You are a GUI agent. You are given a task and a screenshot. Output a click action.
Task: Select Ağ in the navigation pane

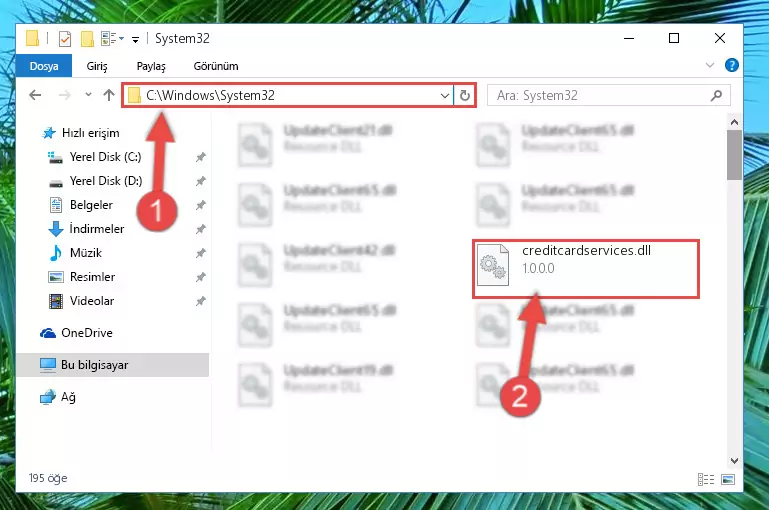58,397
